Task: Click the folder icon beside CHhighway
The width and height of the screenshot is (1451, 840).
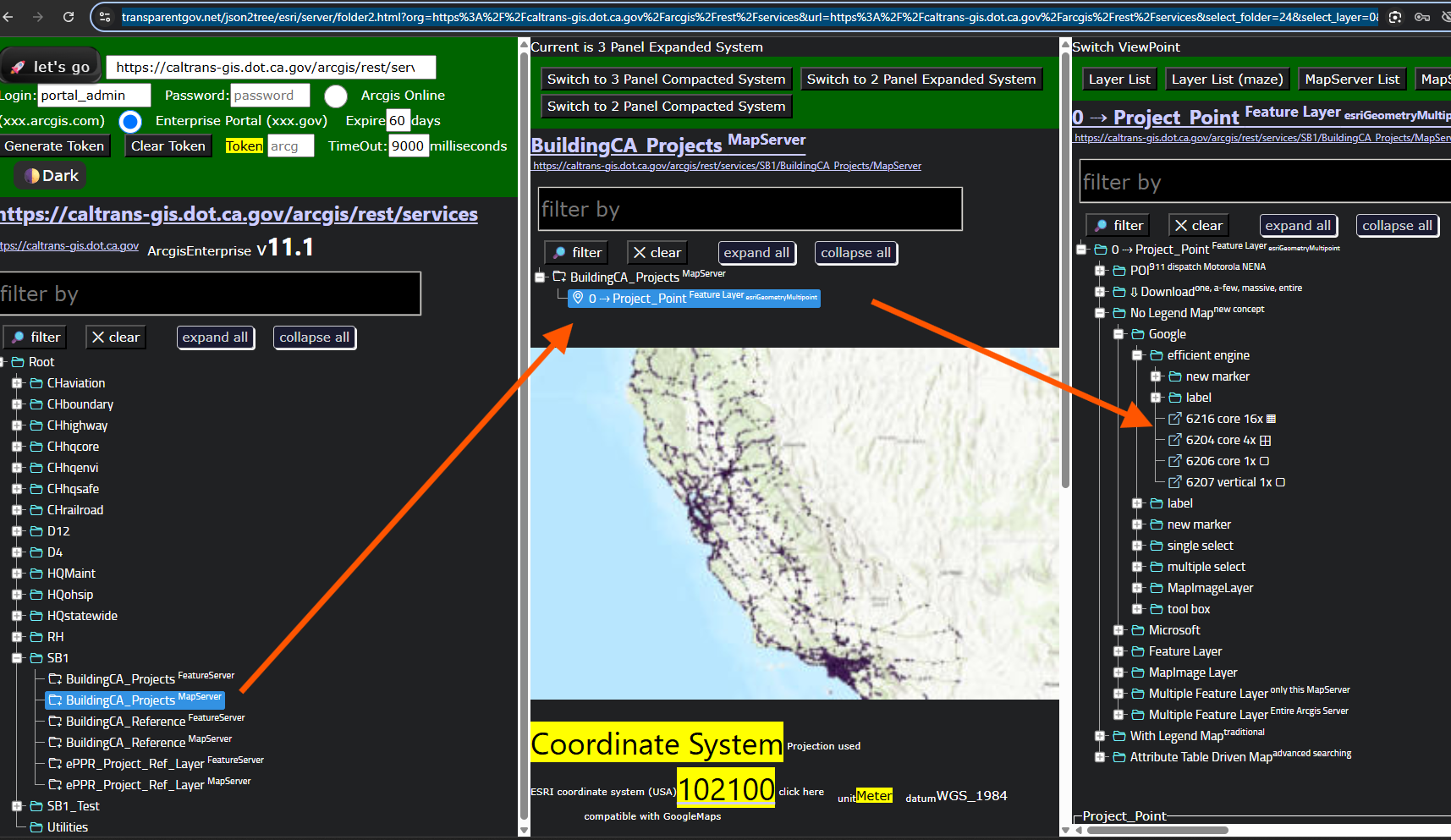Action: point(36,425)
